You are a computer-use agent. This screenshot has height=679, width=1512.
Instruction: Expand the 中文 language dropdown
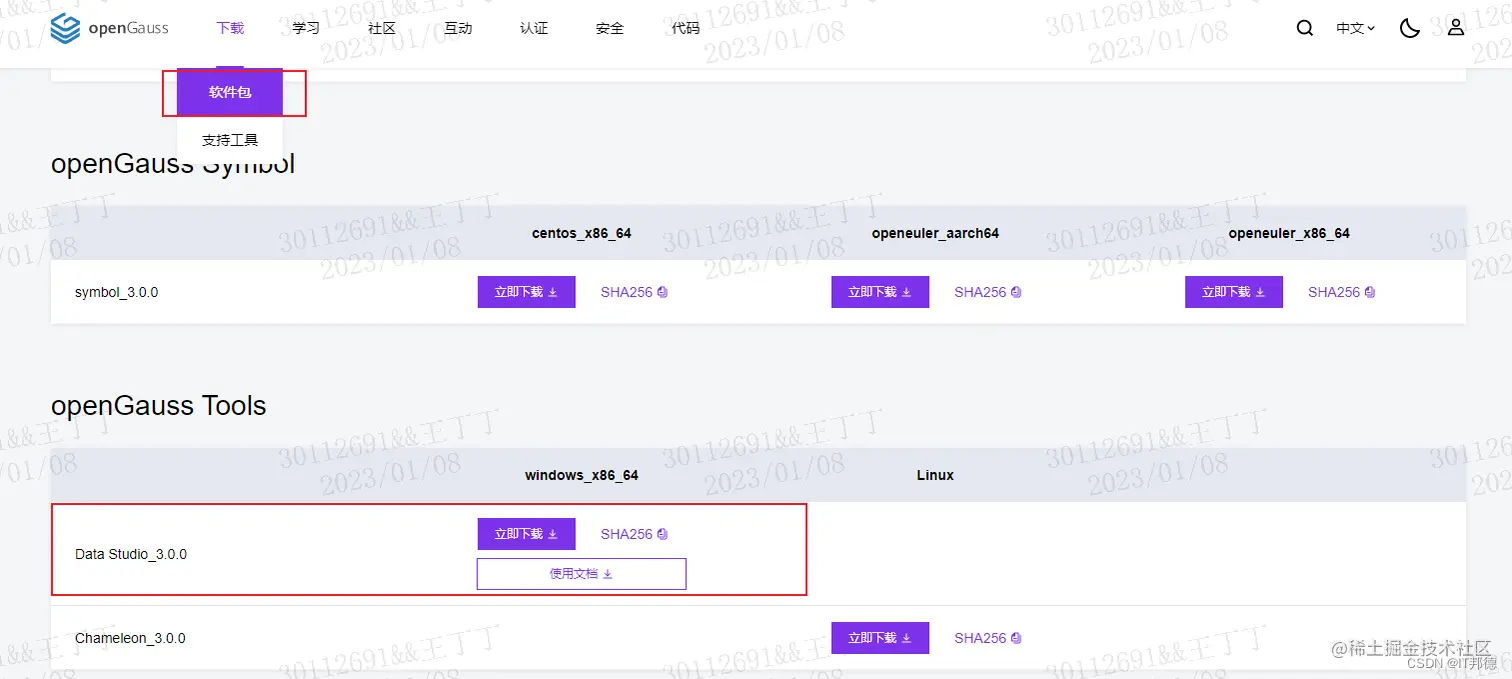tap(1355, 28)
